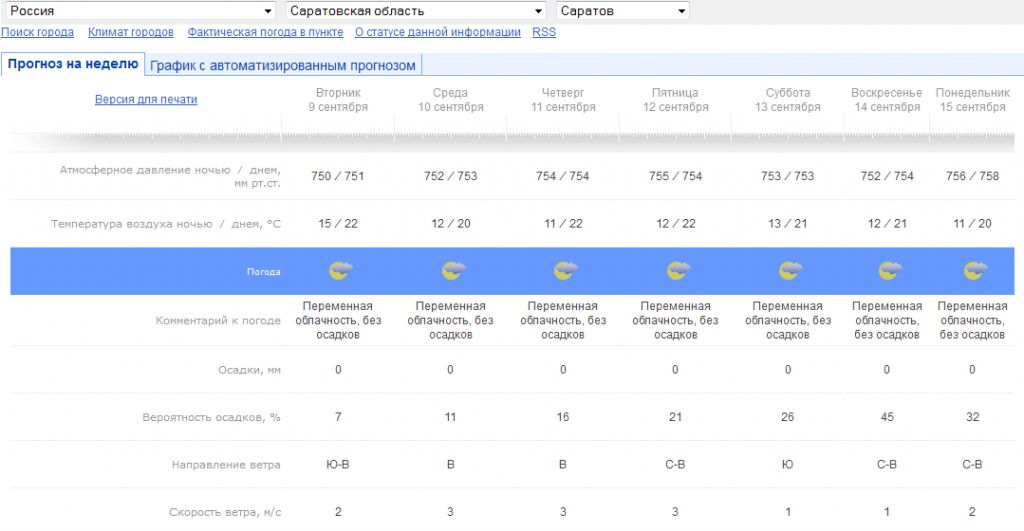The image size is (1024, 531).
Task: Click Thursday's partly cloudy weather icon
Action: click(x=566, y=271)
